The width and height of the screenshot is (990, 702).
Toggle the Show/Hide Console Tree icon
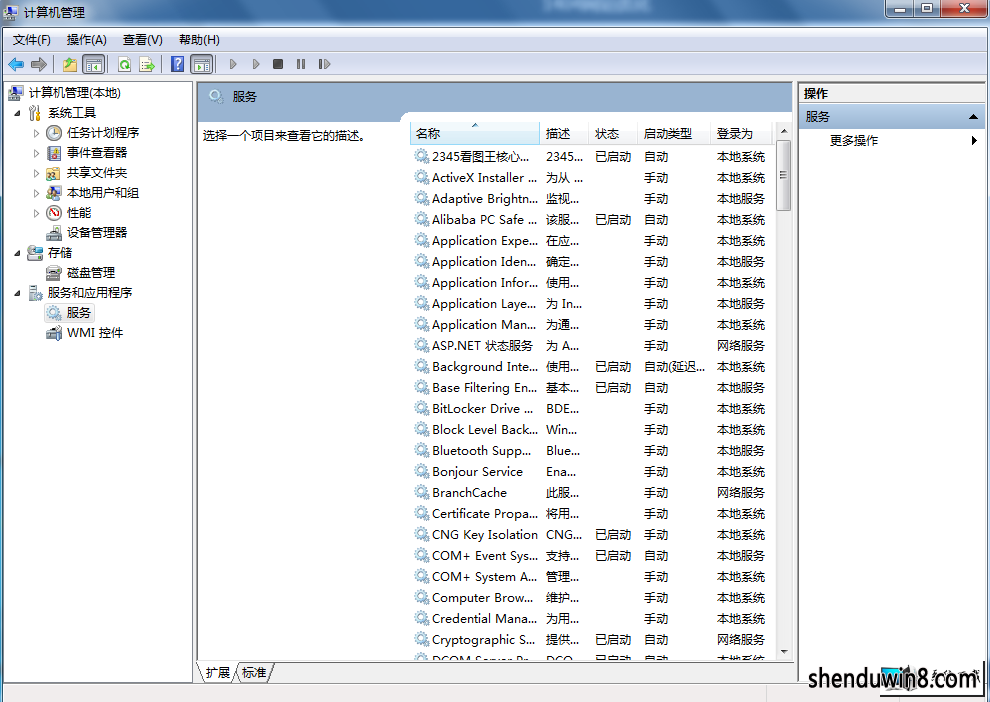coord(93,64)
